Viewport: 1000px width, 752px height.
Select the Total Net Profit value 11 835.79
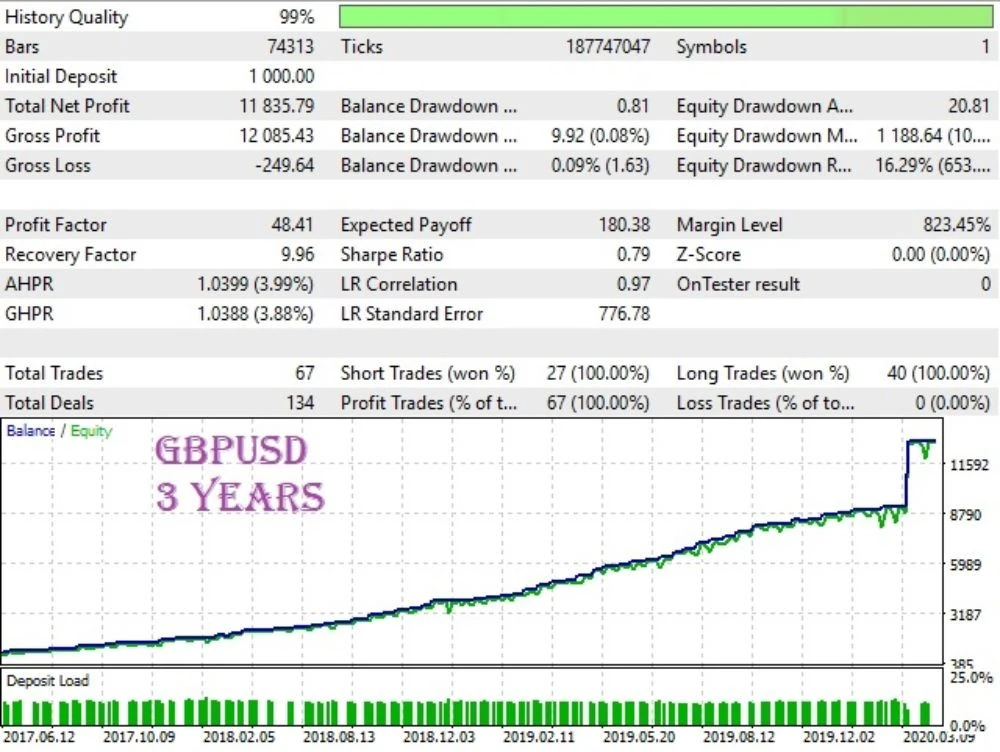click(x=277, y=106)
